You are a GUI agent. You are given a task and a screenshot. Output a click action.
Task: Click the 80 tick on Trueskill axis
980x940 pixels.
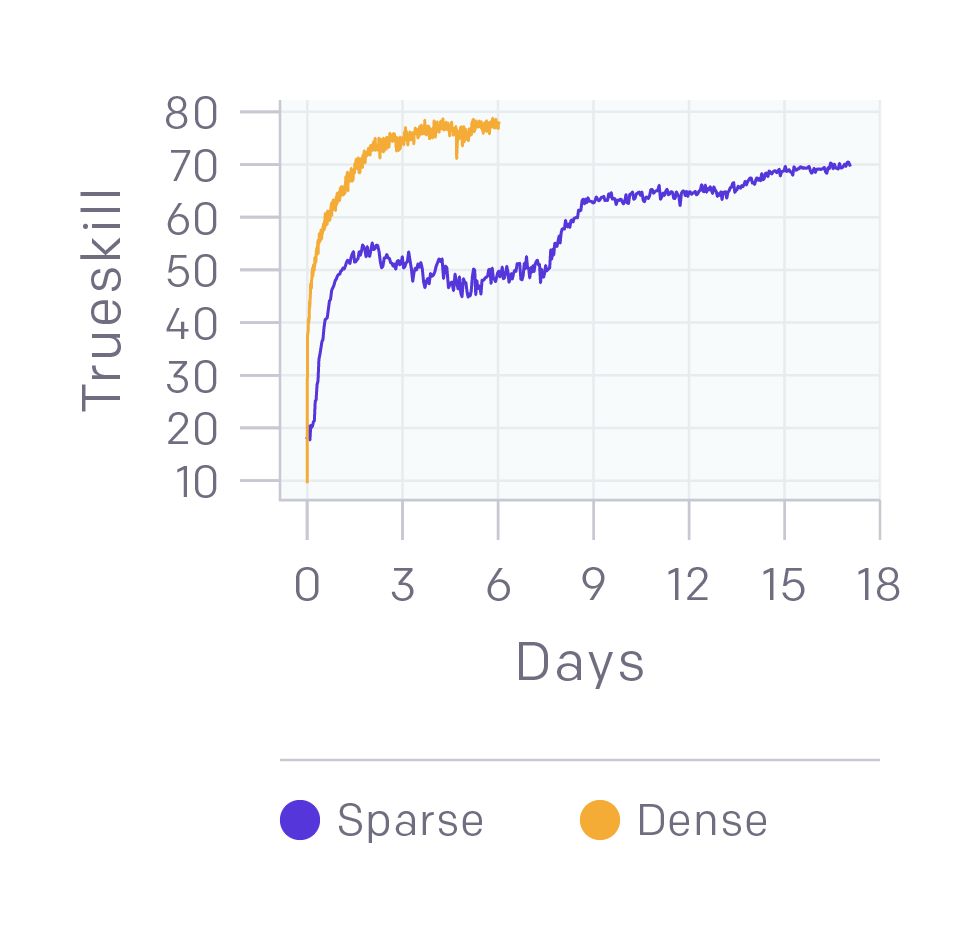click(x=191, y=113)
